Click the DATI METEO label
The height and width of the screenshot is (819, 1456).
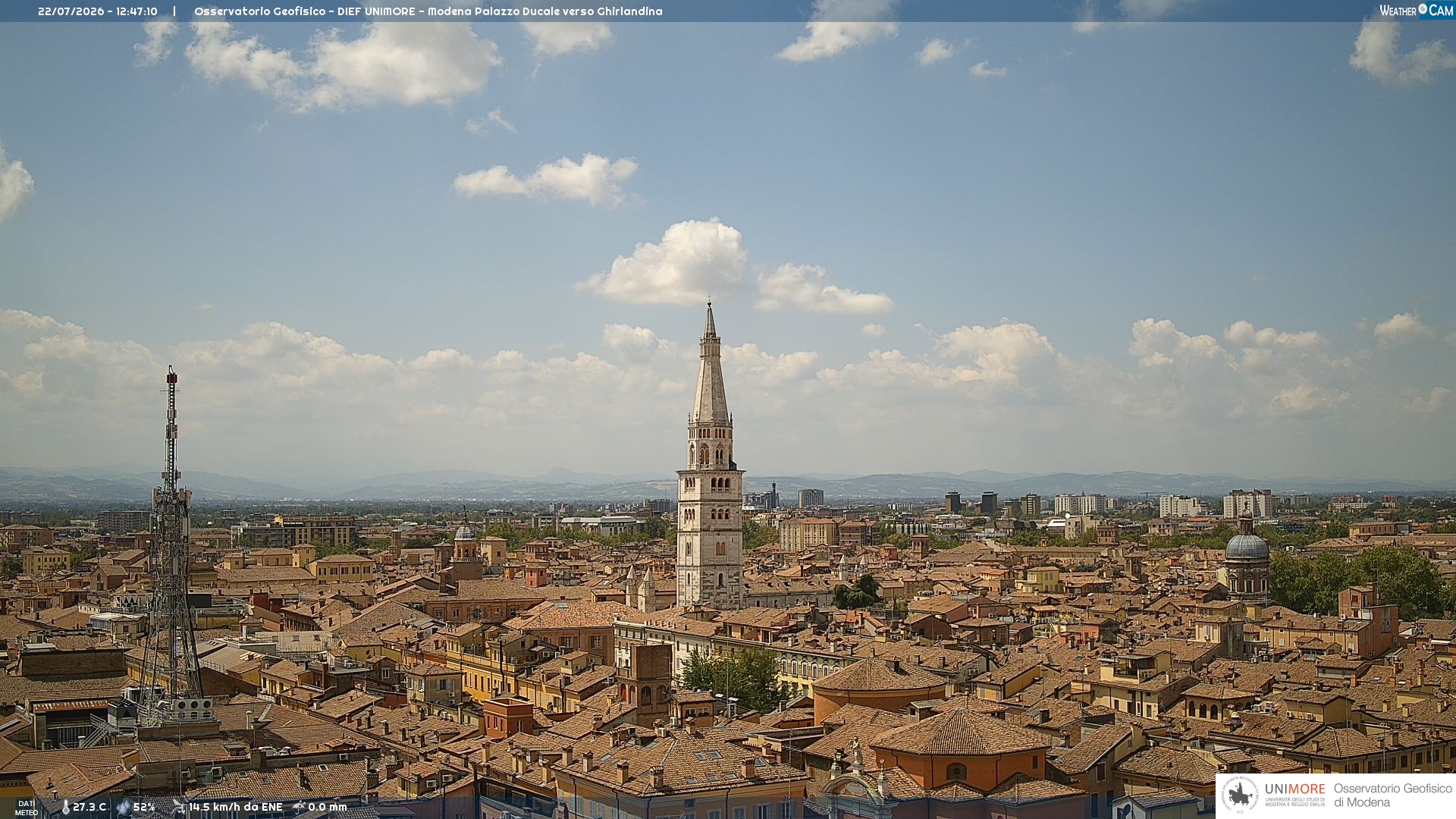27,808
